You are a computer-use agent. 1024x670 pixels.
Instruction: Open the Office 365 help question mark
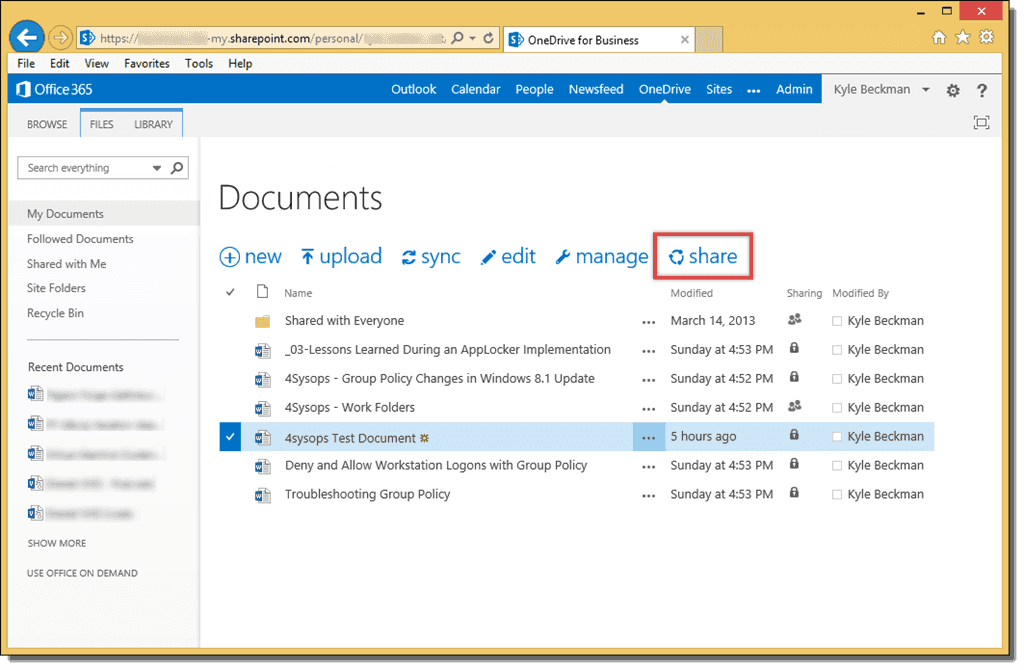tap(982, 90)
